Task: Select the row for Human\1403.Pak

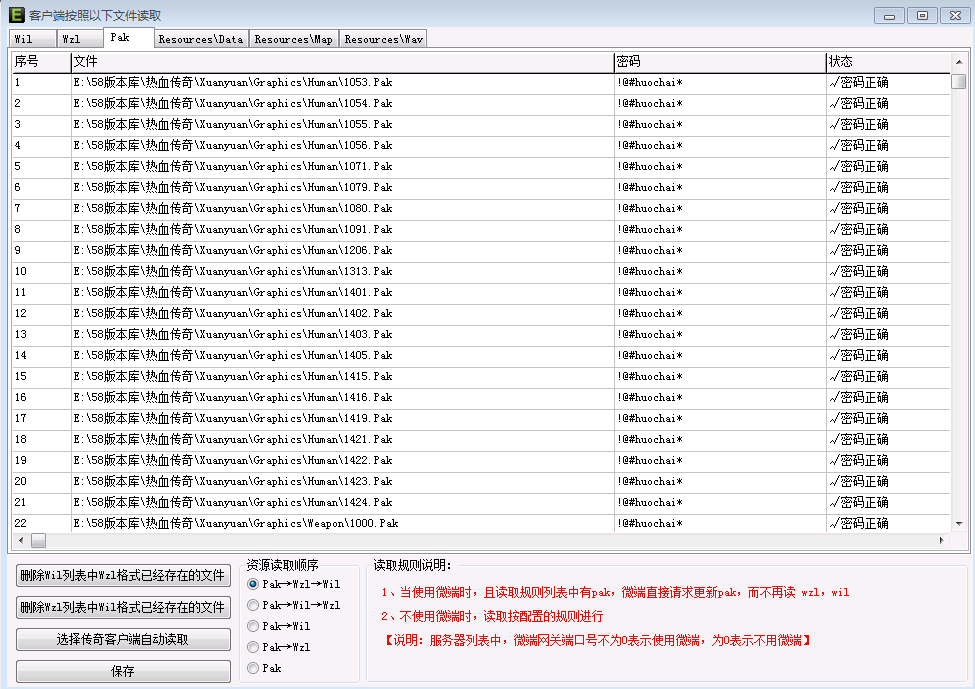Action: 481,335
